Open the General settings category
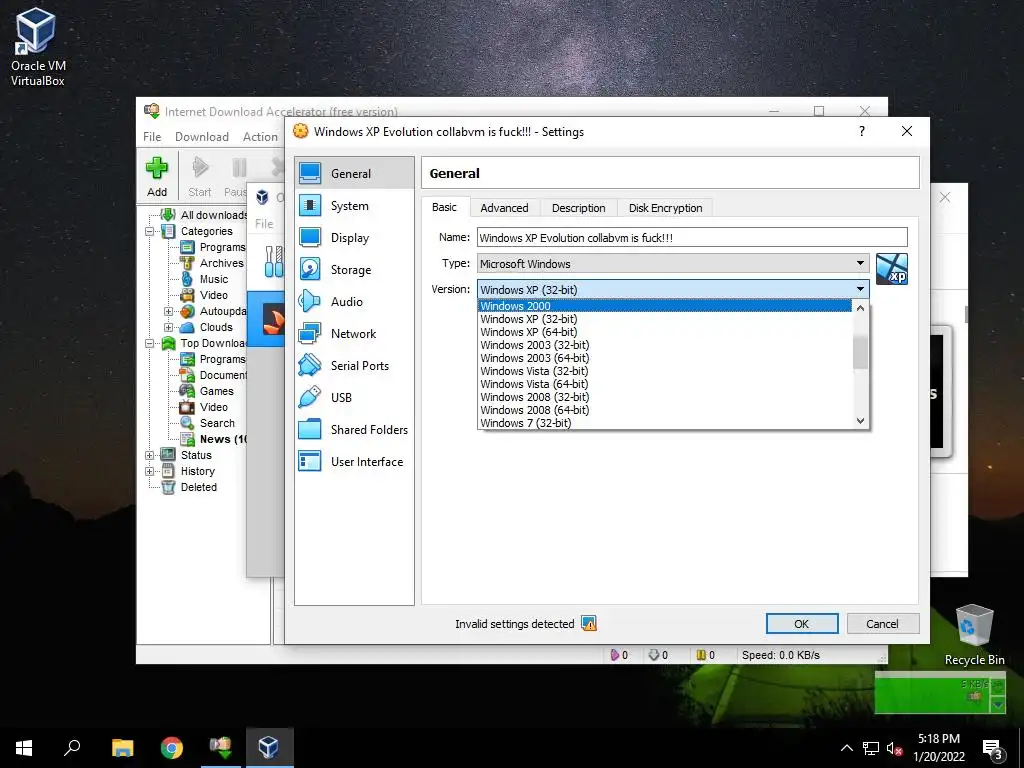Screen dimensions: 1024x768 354,173
